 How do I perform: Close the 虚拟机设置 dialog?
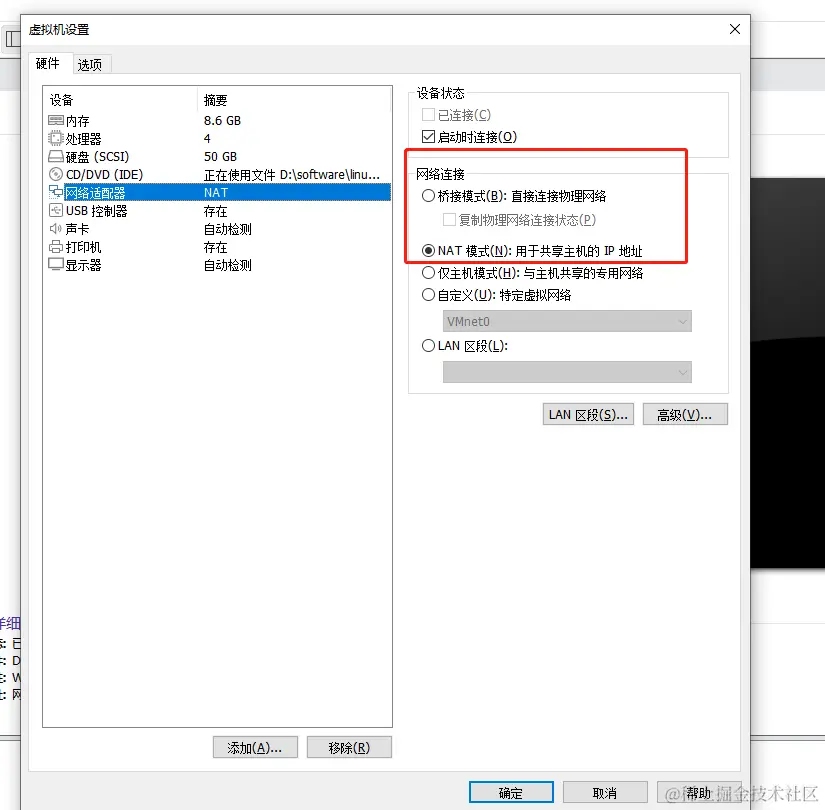click(735, 29)
